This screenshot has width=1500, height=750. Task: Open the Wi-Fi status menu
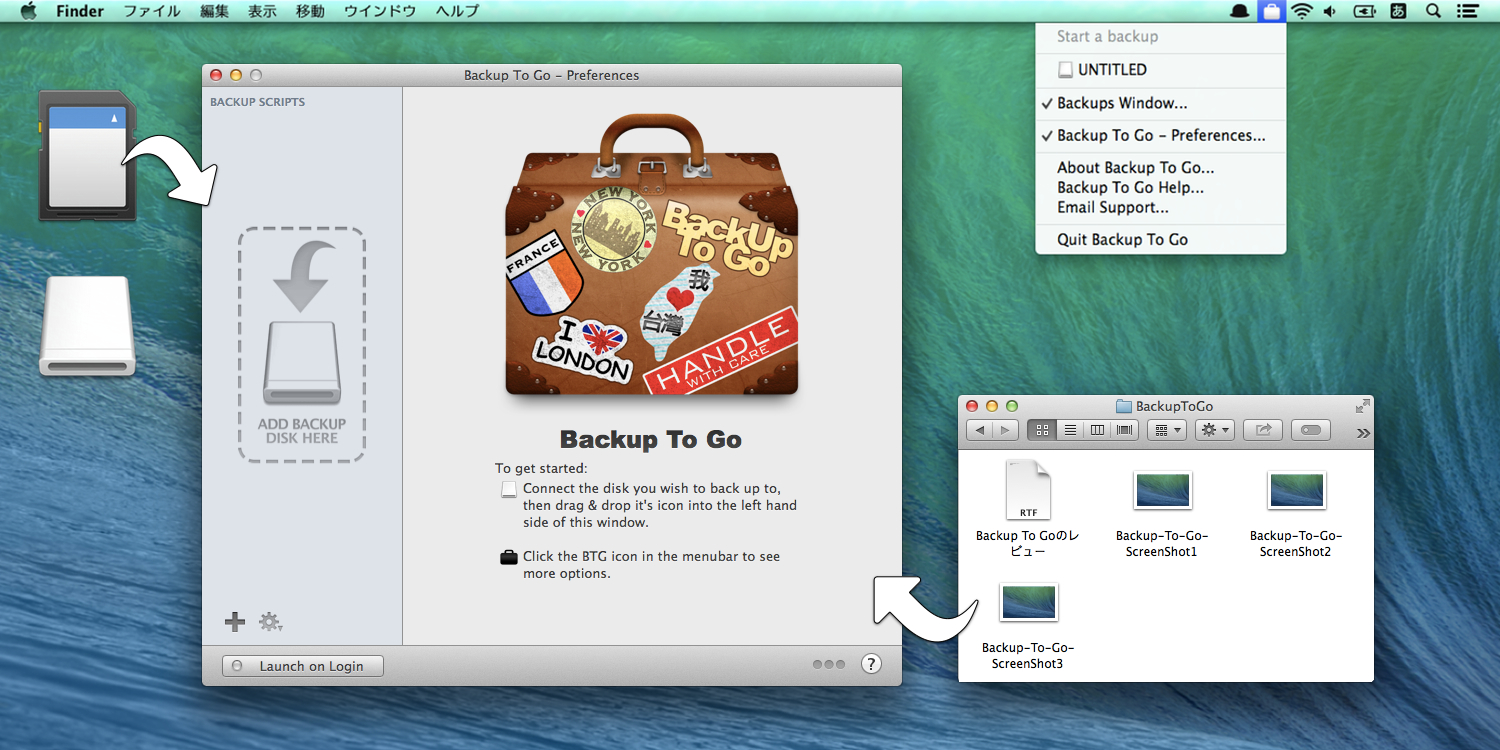point(1301,11)
